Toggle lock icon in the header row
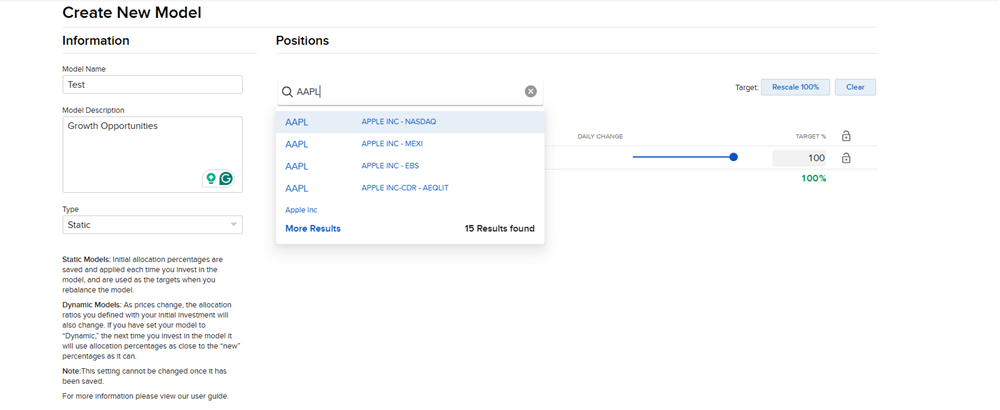This screenshot has width=1000, height=410. [x=846, y=136]
